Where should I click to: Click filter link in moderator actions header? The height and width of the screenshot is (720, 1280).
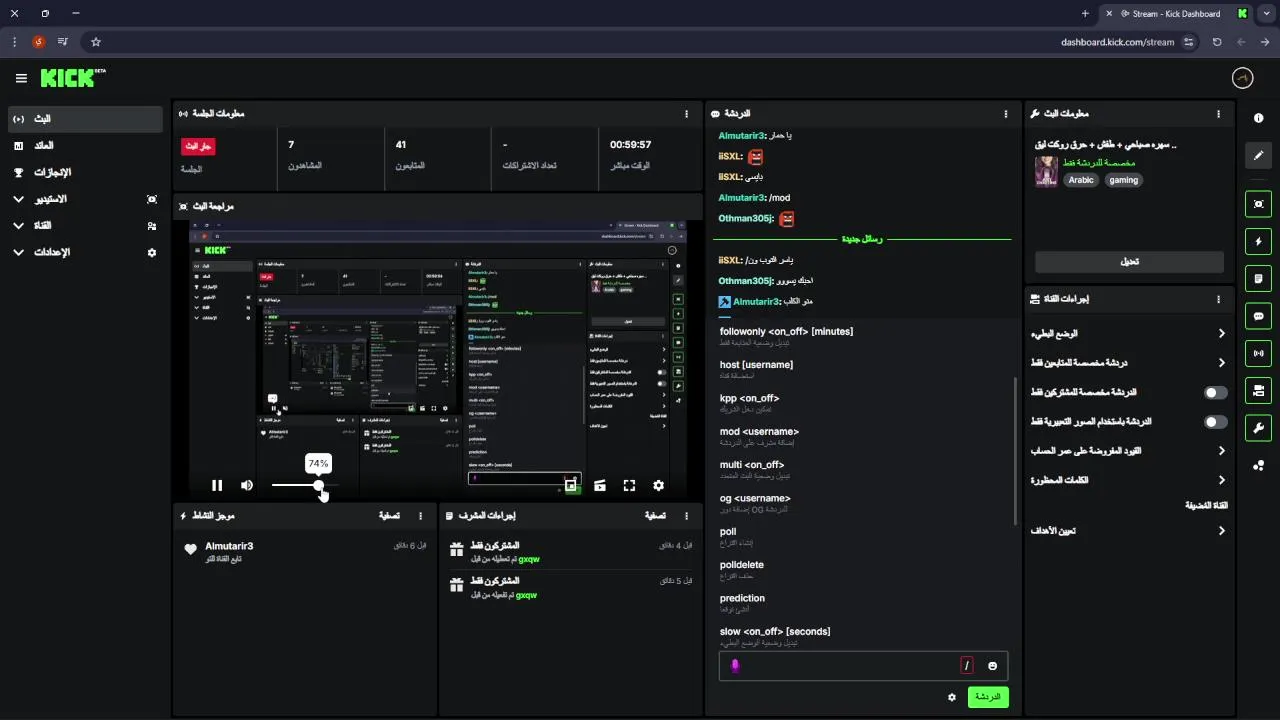[x=655, y=516]
